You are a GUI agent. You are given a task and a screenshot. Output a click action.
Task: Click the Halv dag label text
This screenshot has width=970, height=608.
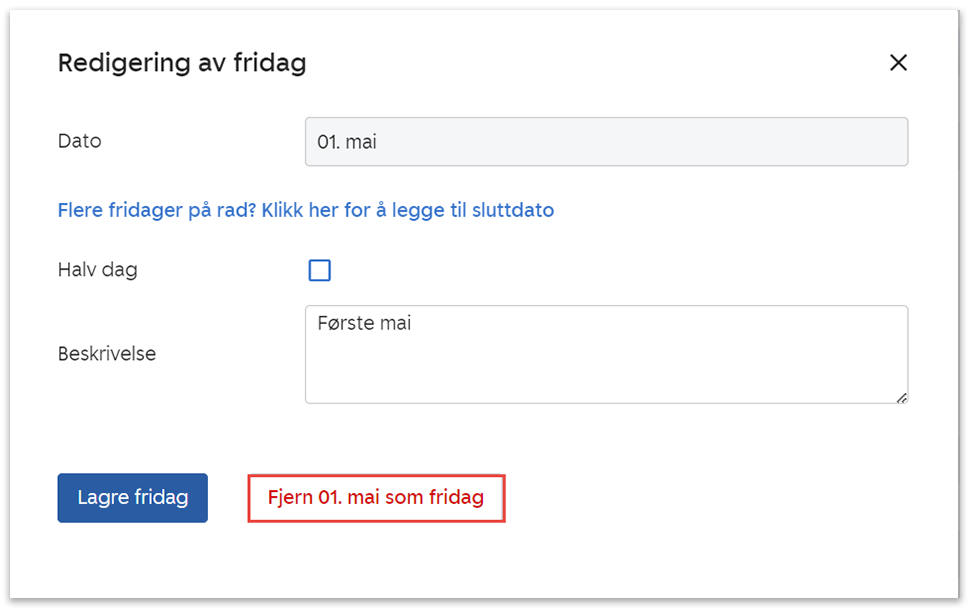click(x=97, y=270)
